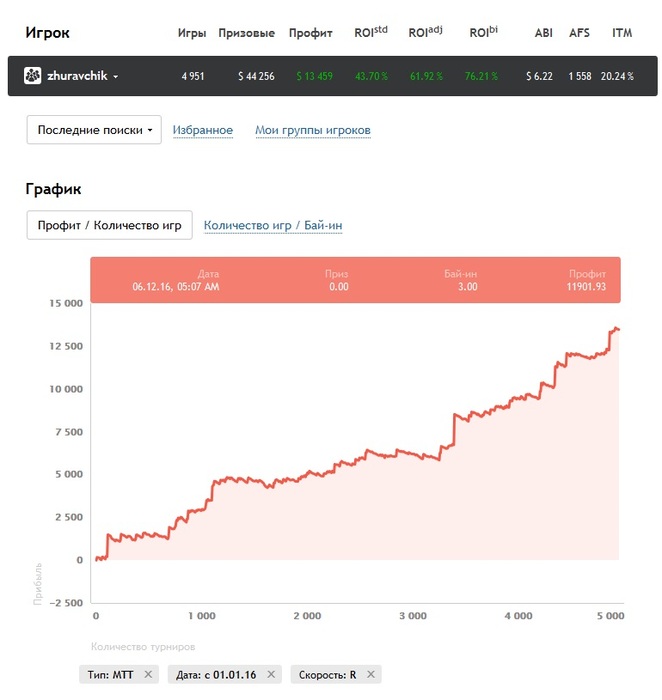The image size is (662, 700).
Task: Remove the Скорость: R filter tag
Action: point(371,674)
